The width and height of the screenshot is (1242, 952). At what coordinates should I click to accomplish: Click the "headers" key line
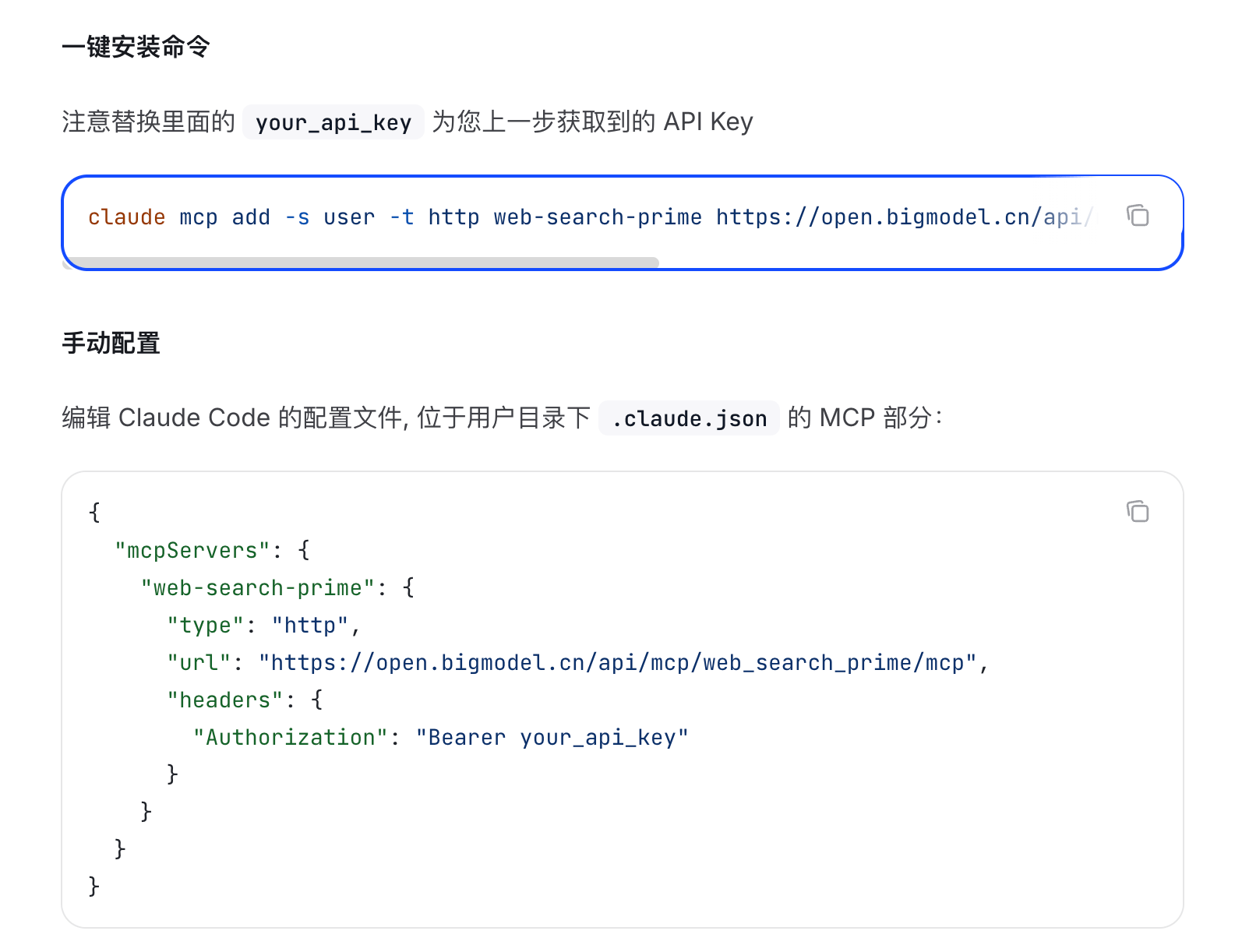(245, 700)
